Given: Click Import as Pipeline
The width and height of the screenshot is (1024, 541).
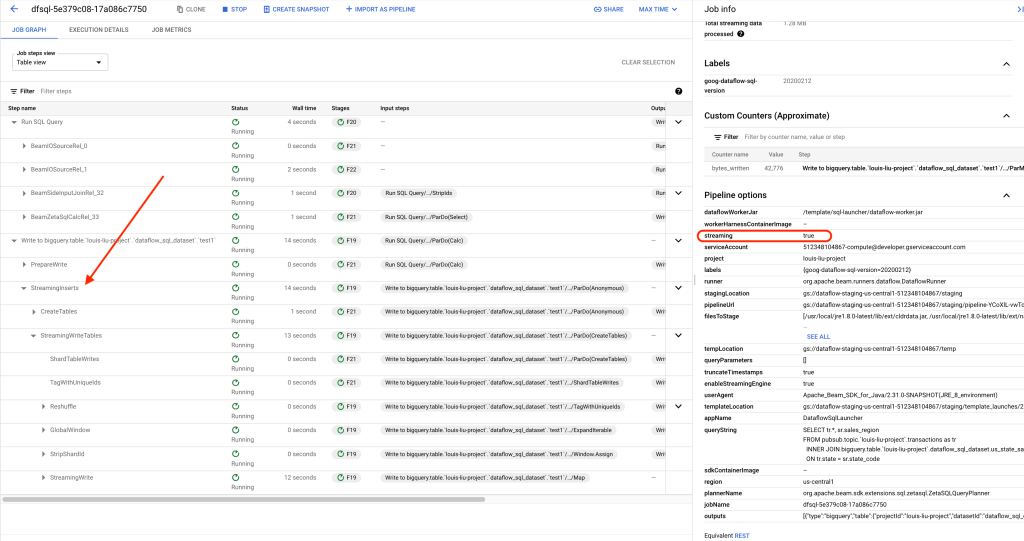Looking at the screenshot, I should coord(380,9).
